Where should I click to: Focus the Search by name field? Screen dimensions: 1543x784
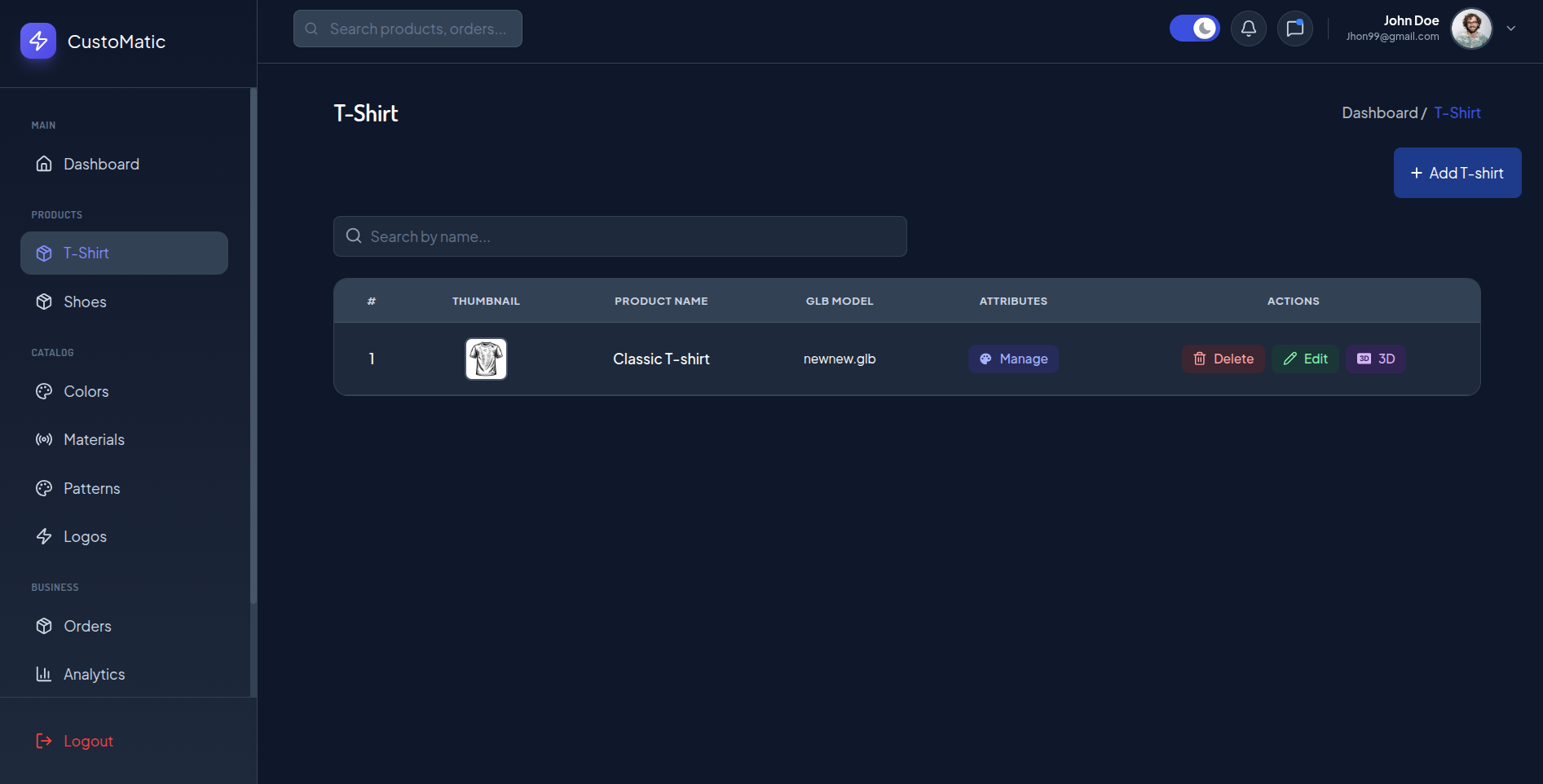[619, 236]
